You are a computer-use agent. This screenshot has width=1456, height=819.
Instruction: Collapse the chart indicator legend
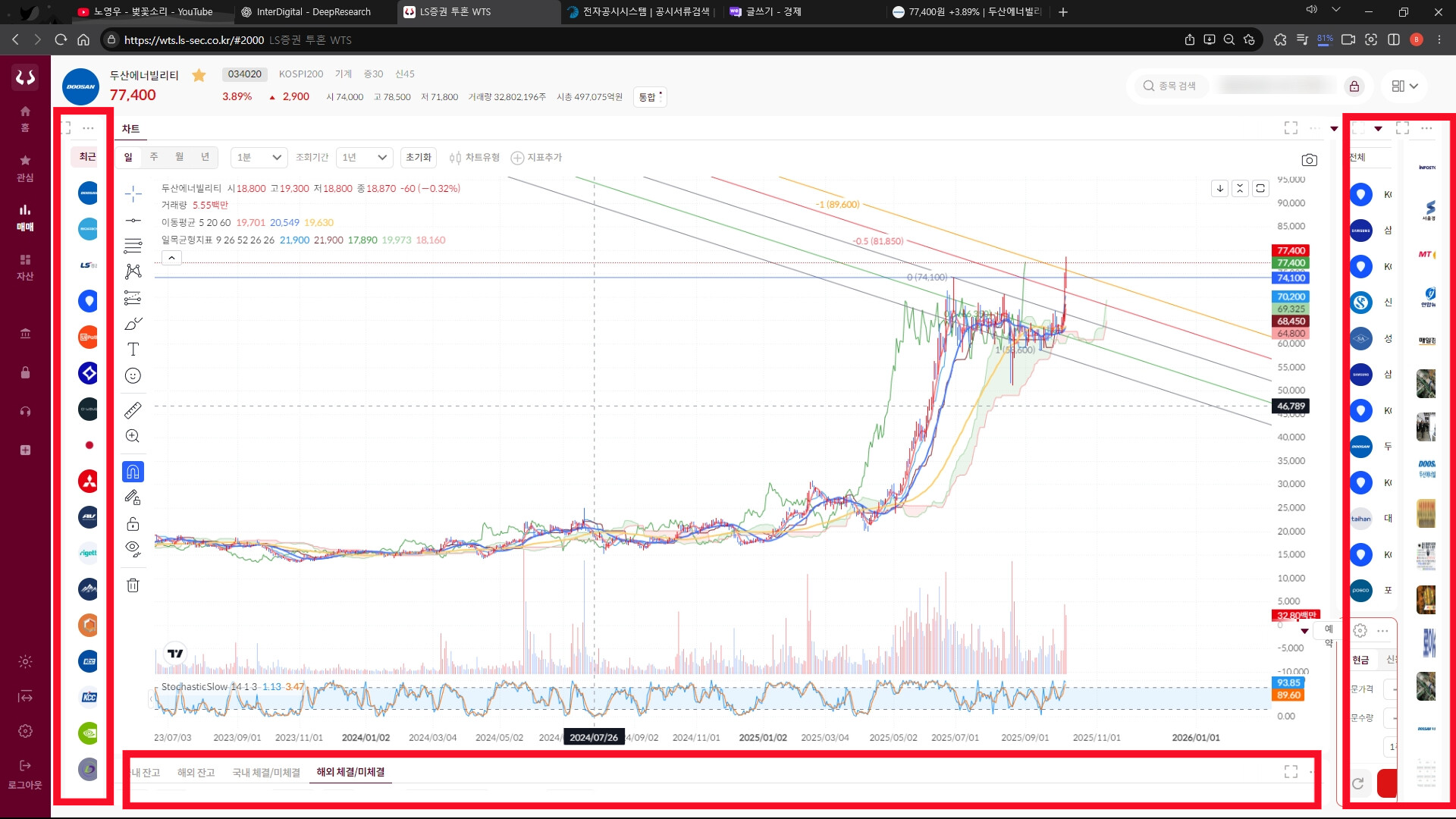click(172, 258)
